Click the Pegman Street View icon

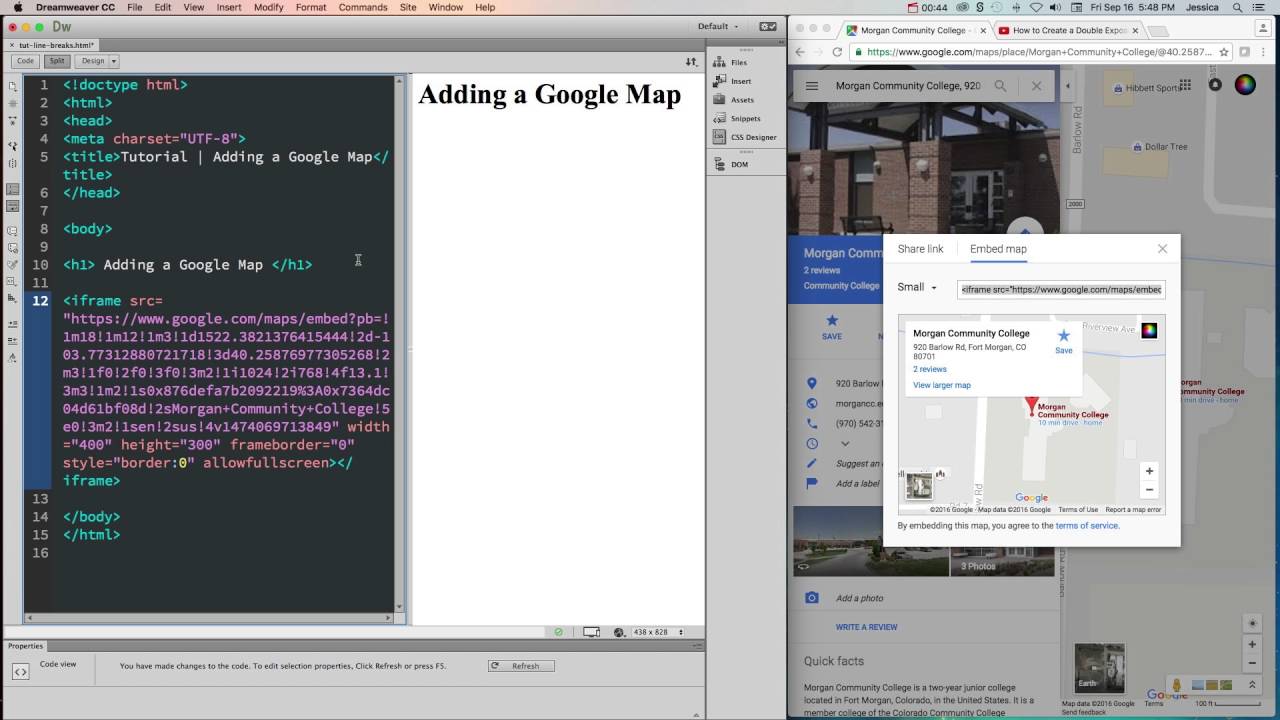point(1177,685)
